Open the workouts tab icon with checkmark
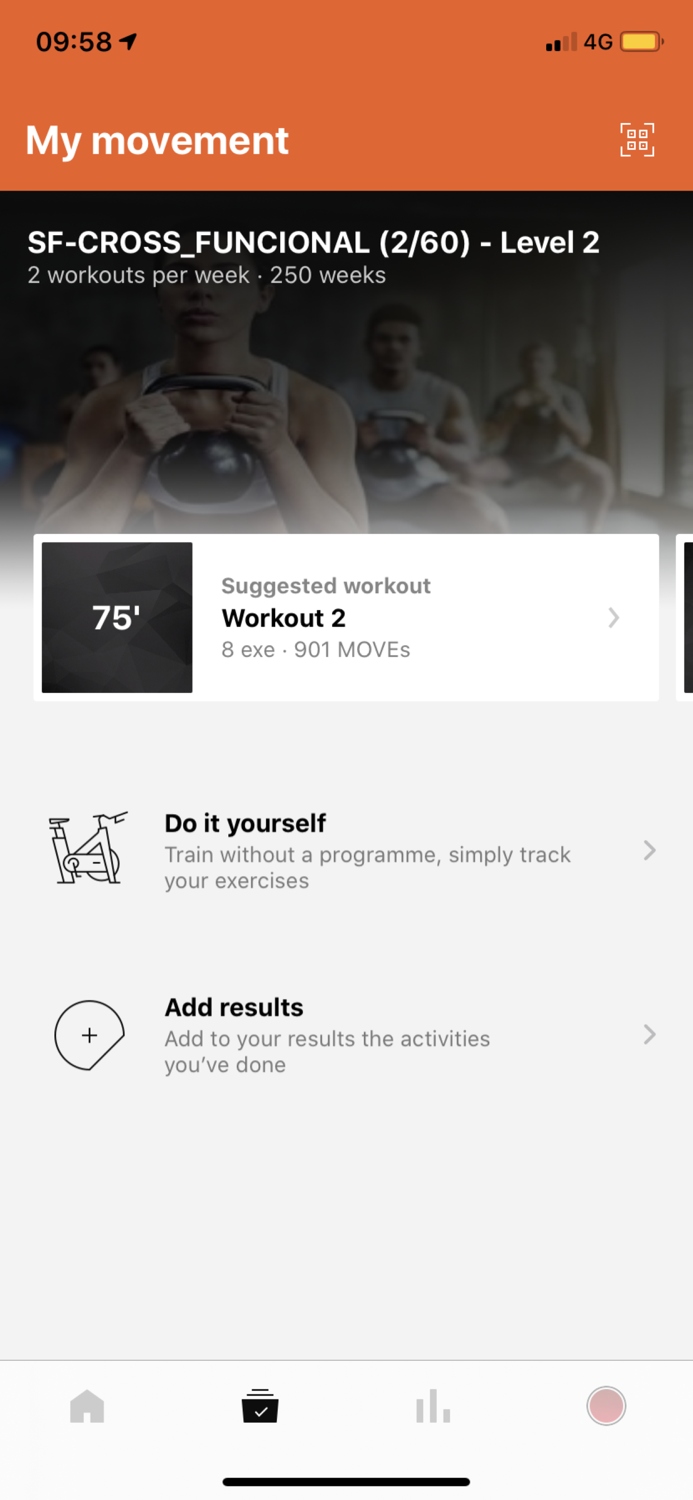The image size is (693, 1500). click(259, 1405)
